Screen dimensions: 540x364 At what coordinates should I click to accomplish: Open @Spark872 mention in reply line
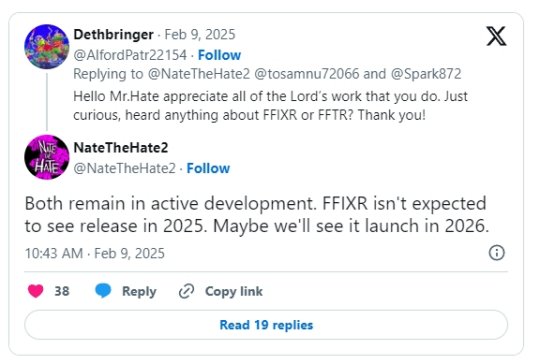point(426,74)
